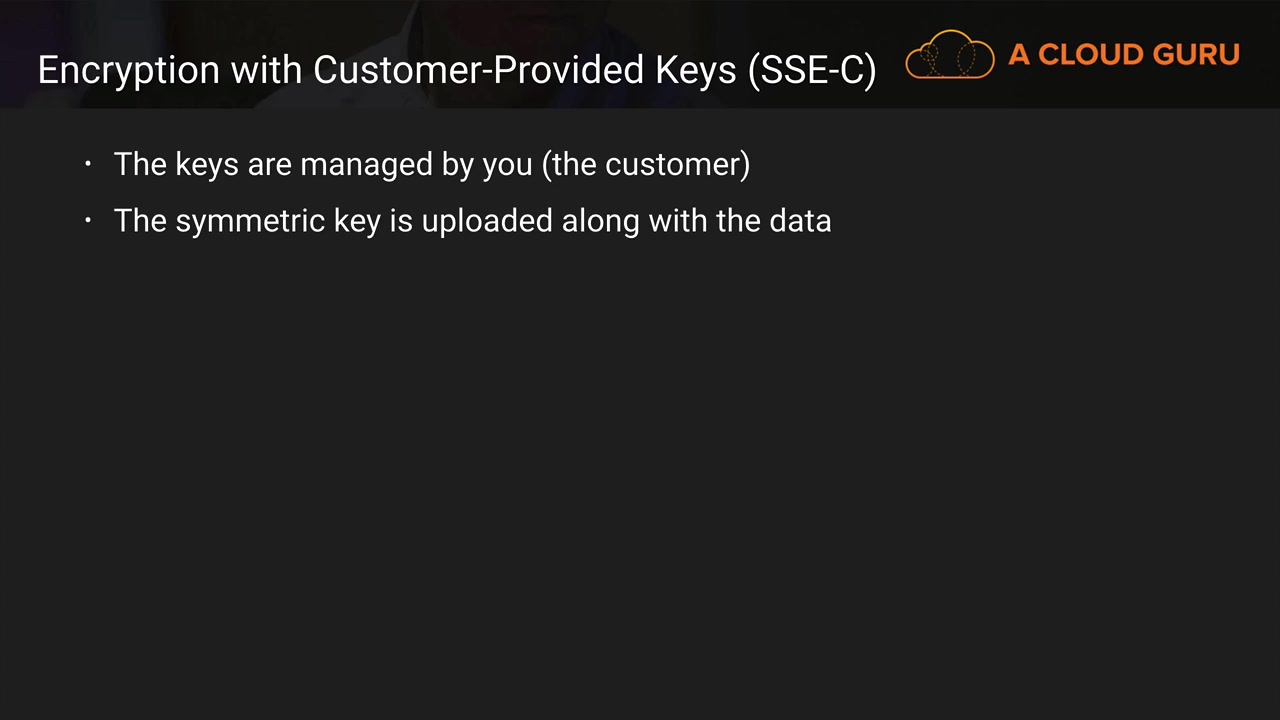The width and height of the screenshot is (1280, 720).
Task: Click the word you in the first bullet
Action: [507, 164]
